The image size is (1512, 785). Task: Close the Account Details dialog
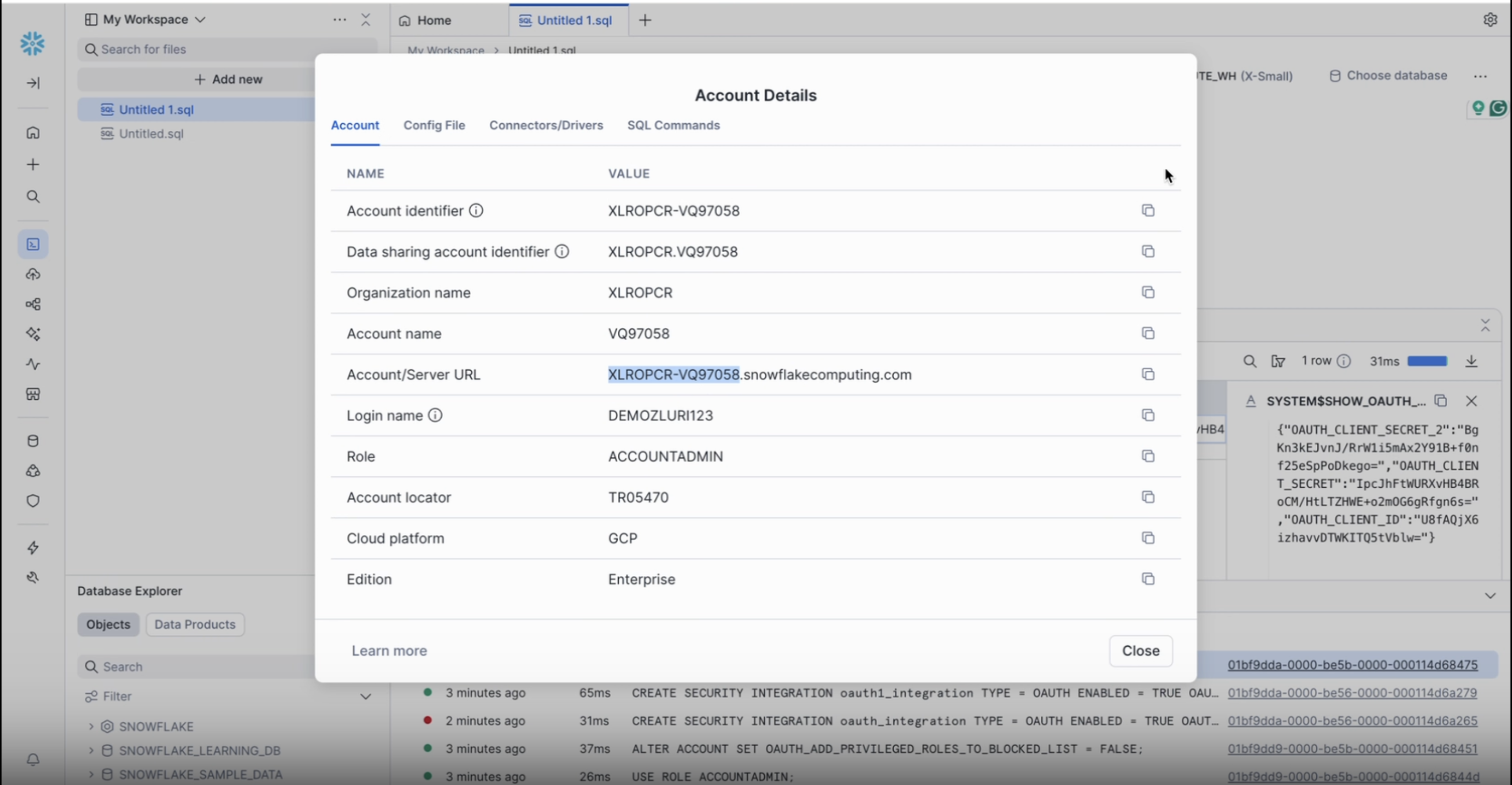point(1140,650)
